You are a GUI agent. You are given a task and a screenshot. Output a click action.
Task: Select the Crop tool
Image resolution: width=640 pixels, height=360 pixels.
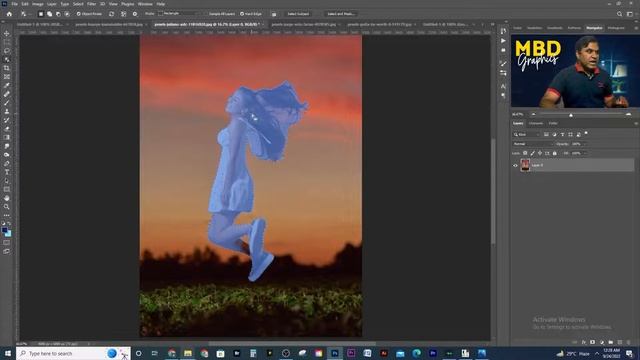(x=7, y=68)
